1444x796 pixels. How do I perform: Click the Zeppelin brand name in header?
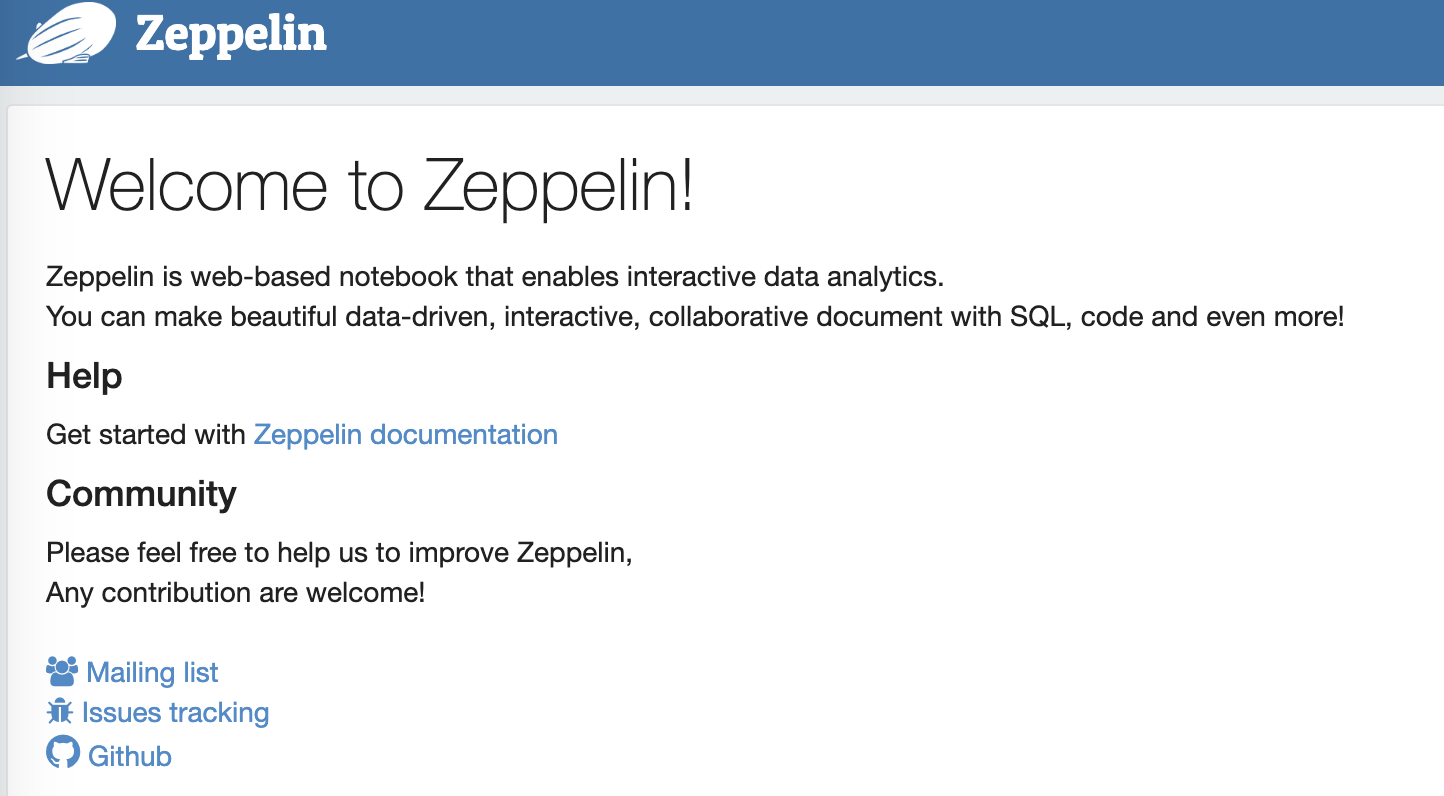pos(231,35)
